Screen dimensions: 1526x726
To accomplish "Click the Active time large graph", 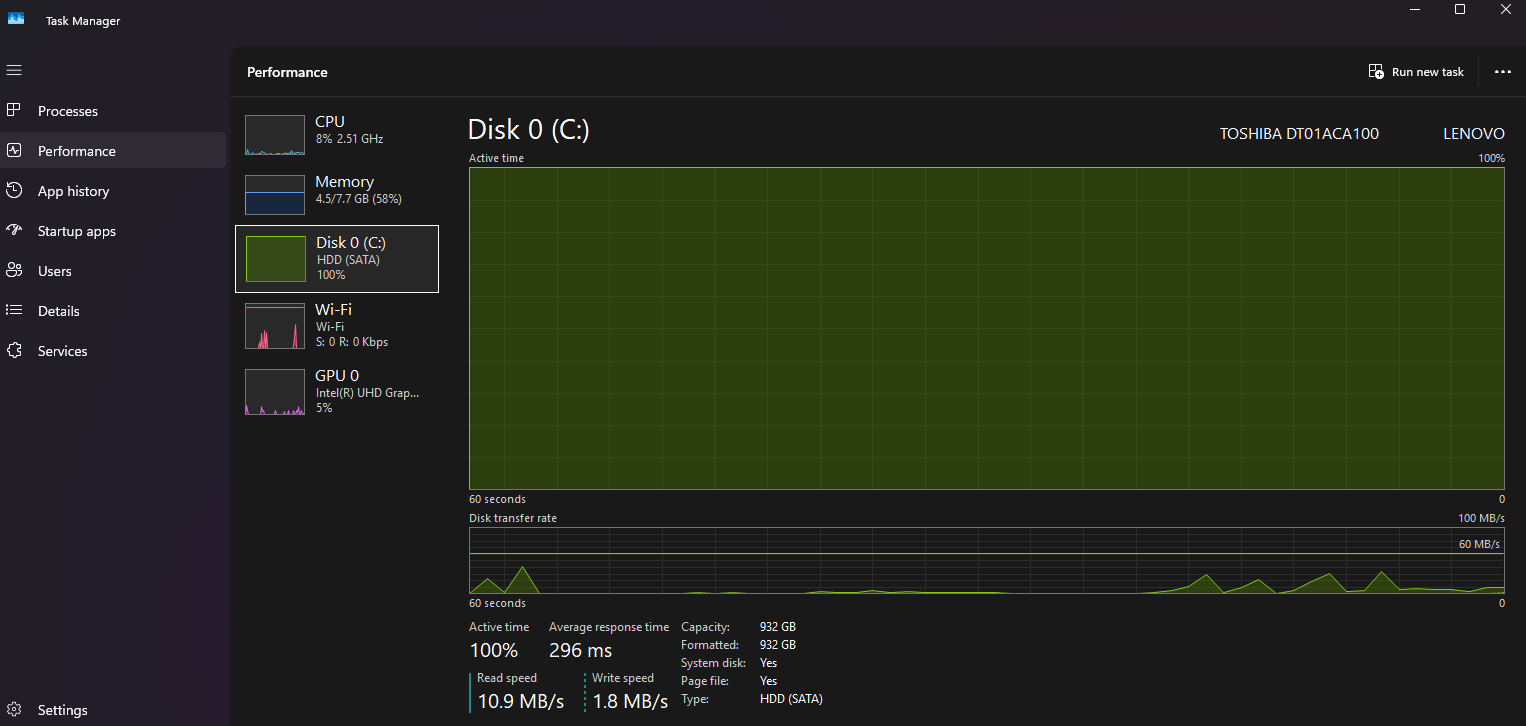I will tap(987, 328).
